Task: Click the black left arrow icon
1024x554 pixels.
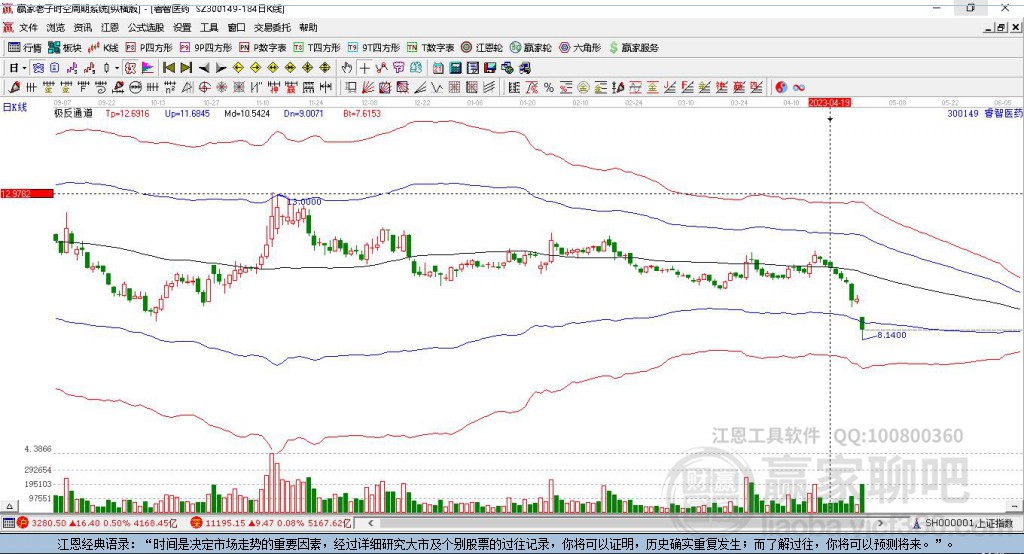Action: point(204,68)
